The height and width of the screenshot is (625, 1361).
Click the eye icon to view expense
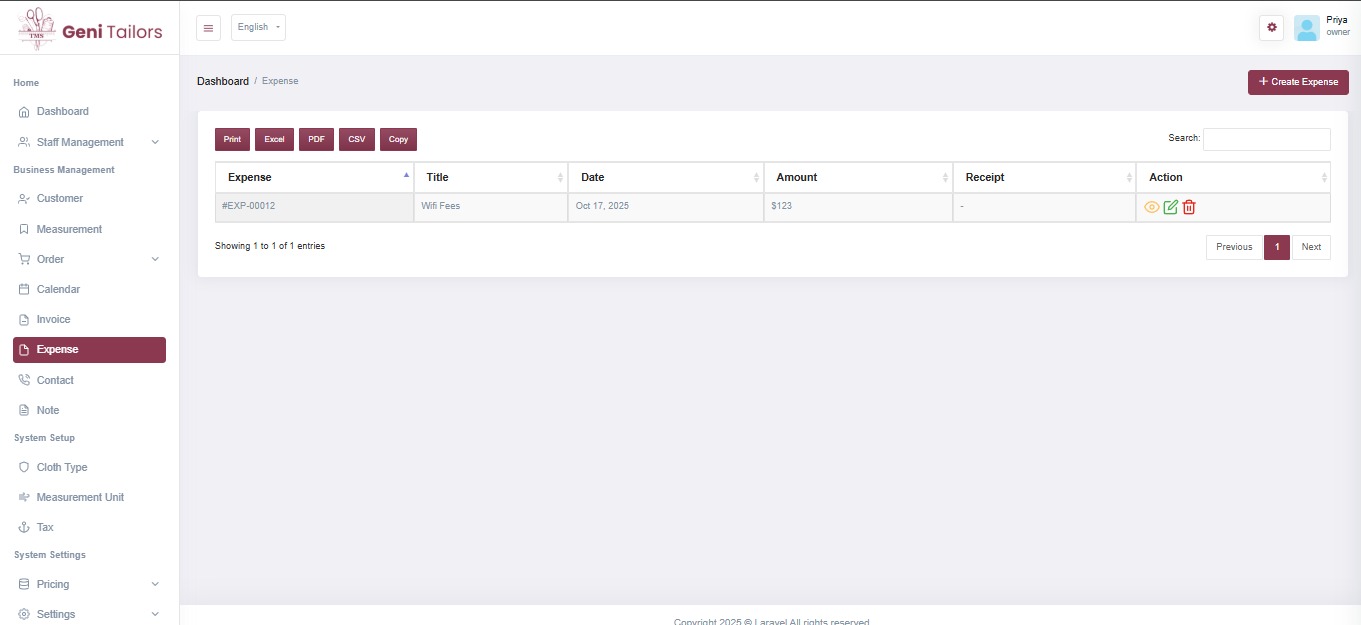click(1151, 207)
